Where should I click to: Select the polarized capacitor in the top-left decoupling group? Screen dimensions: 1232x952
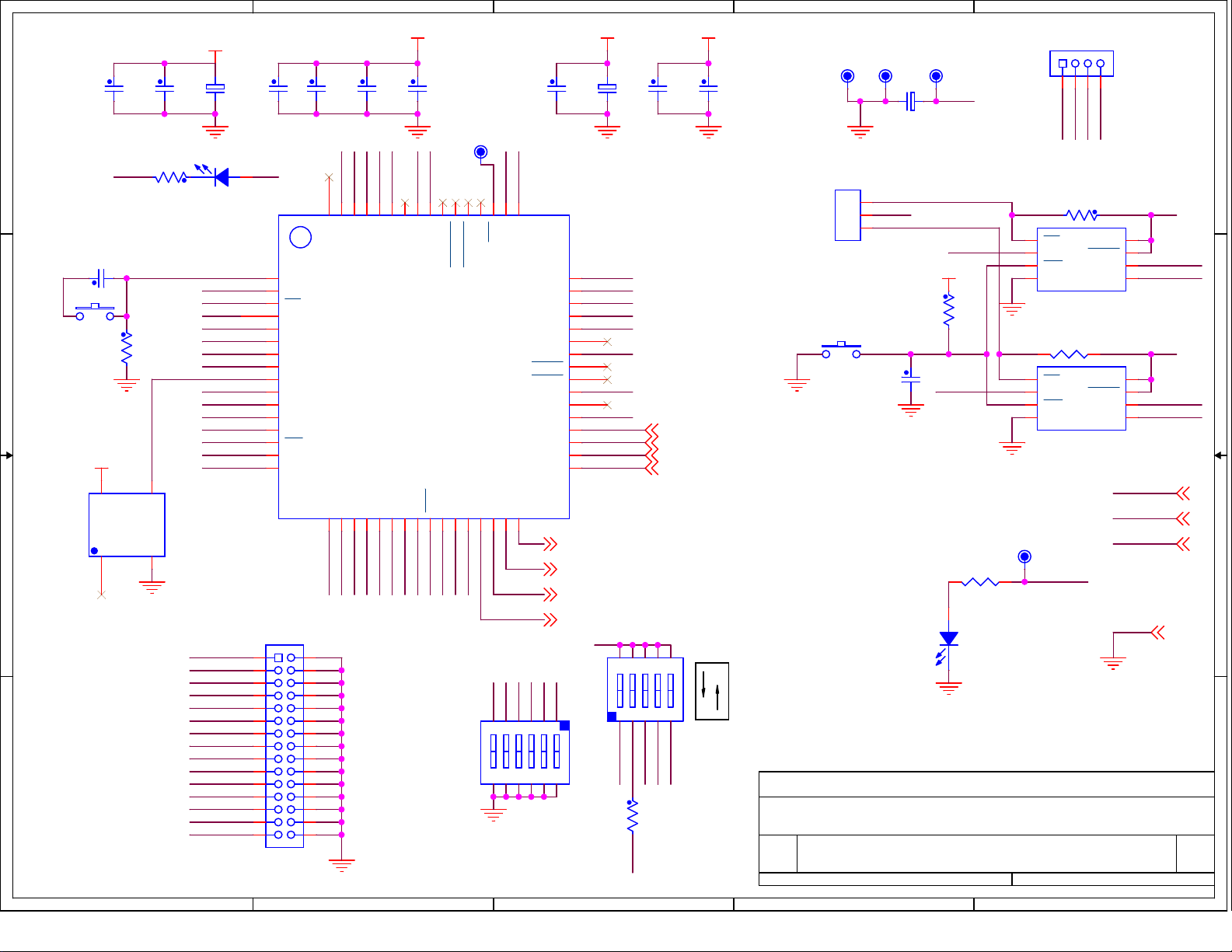pyautogui.click(x=215, y=89)
